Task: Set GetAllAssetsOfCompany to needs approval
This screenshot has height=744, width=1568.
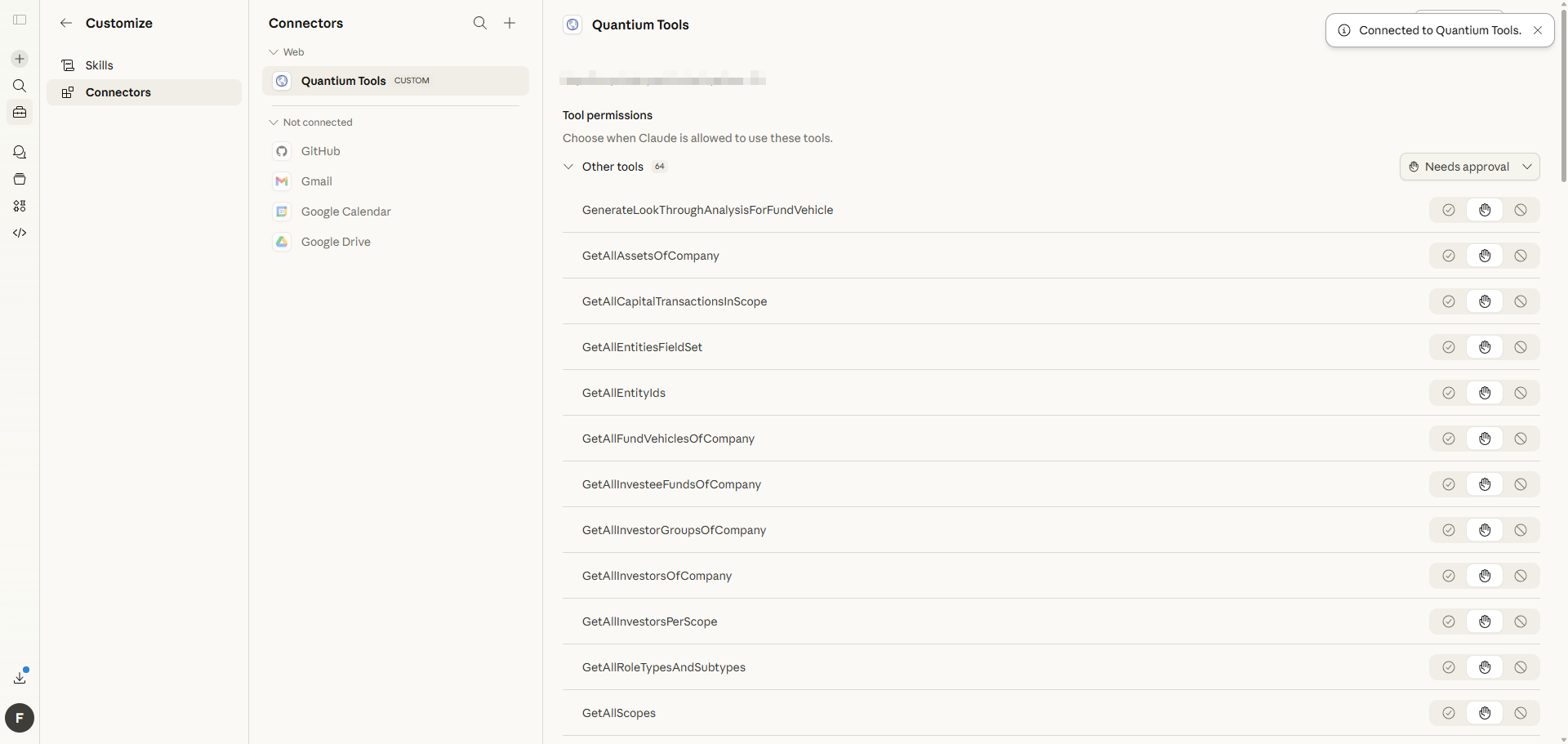Action: [x=1485, y=256]
